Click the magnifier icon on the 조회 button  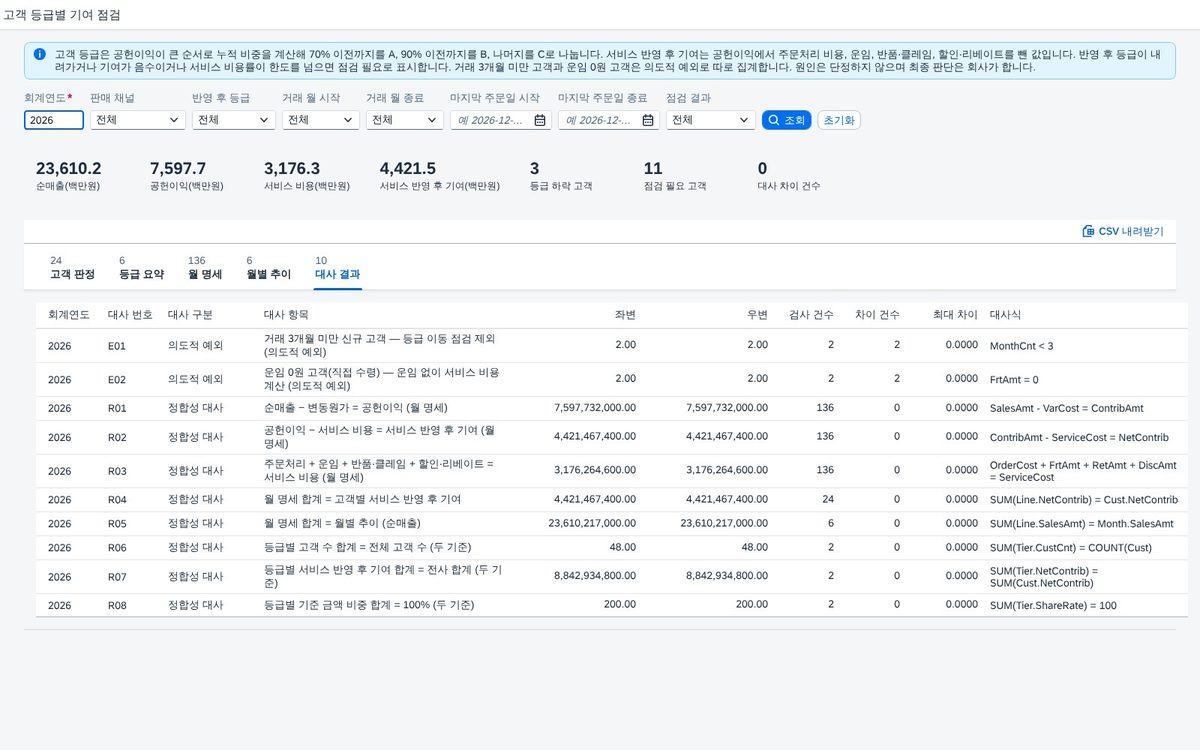click(x=773, y=120)
